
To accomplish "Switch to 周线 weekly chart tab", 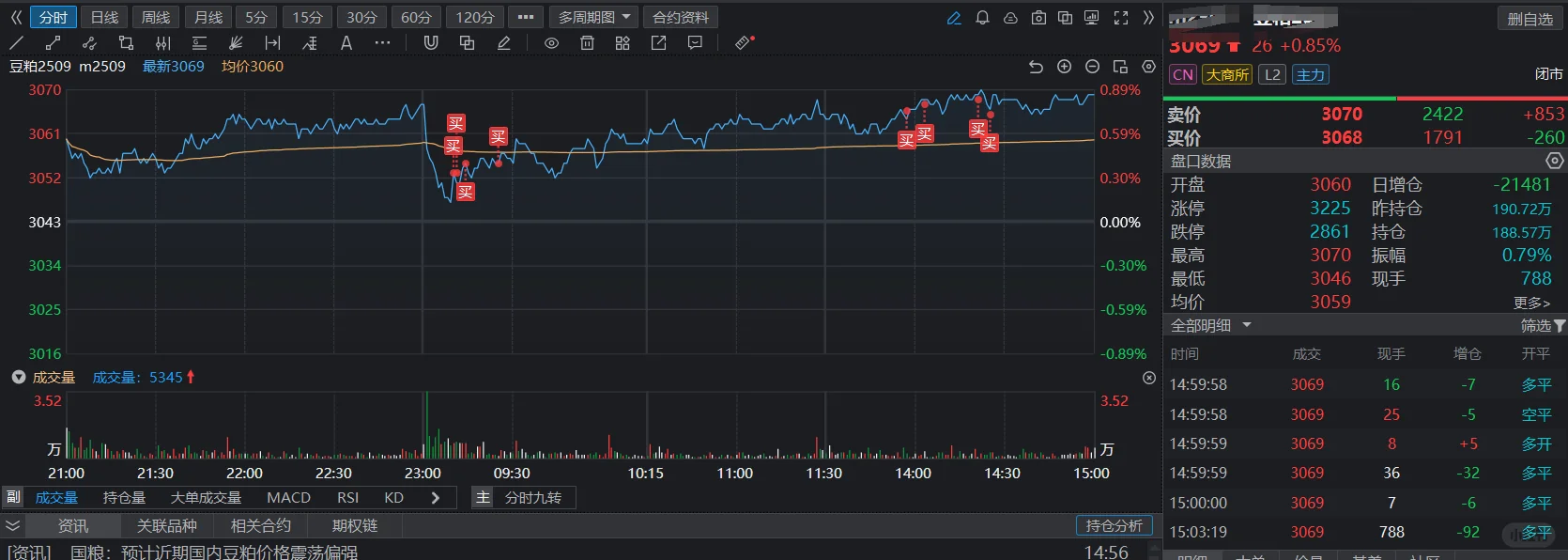I will (155, 18).
